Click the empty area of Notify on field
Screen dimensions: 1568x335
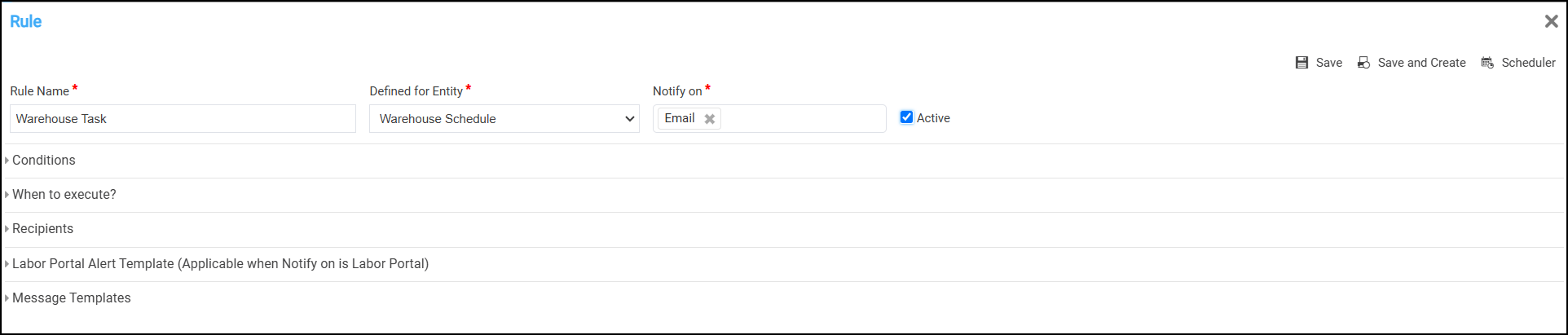[x=803, y=119]
